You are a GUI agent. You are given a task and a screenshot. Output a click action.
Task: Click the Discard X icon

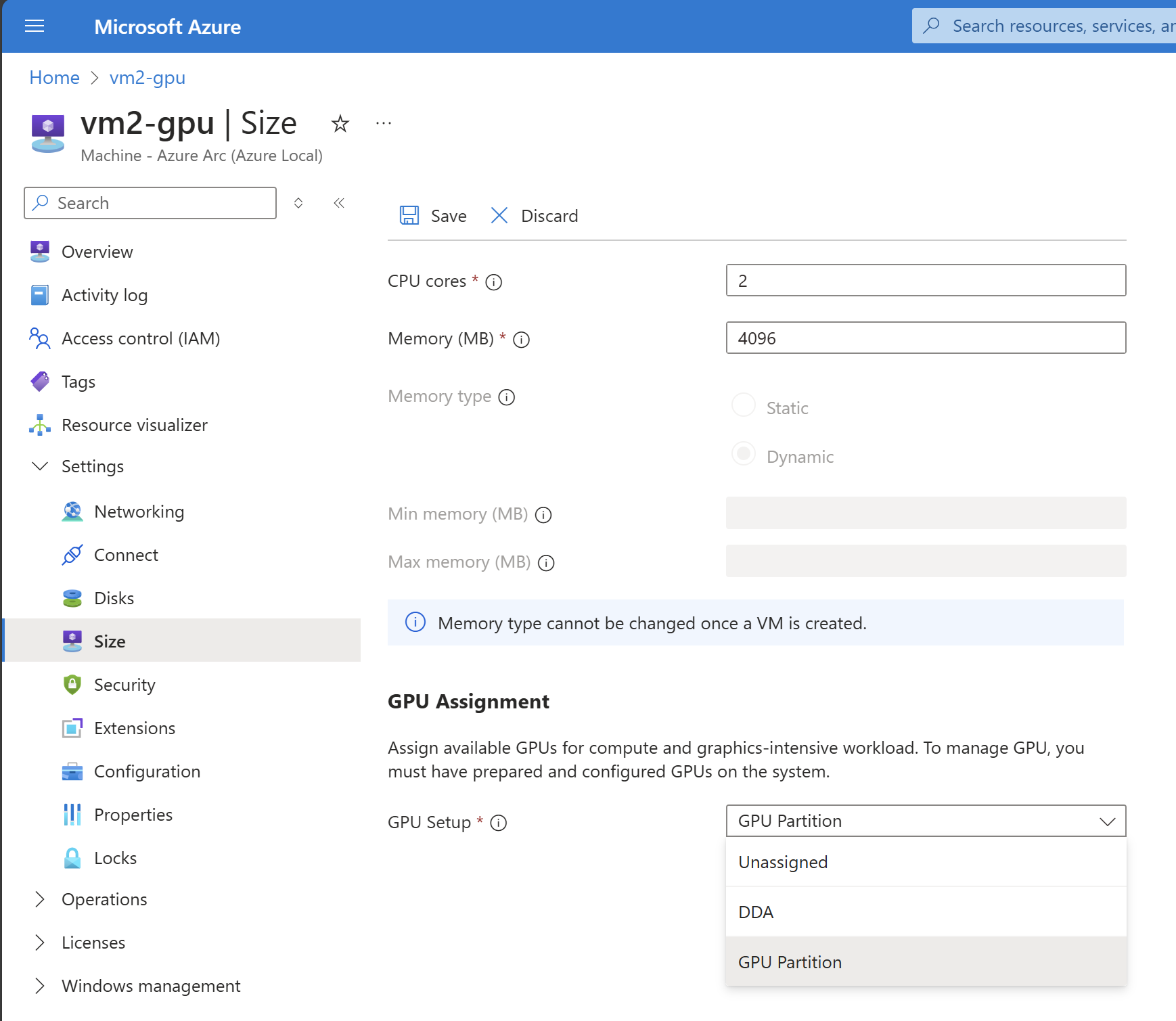[x=499, y=216]
